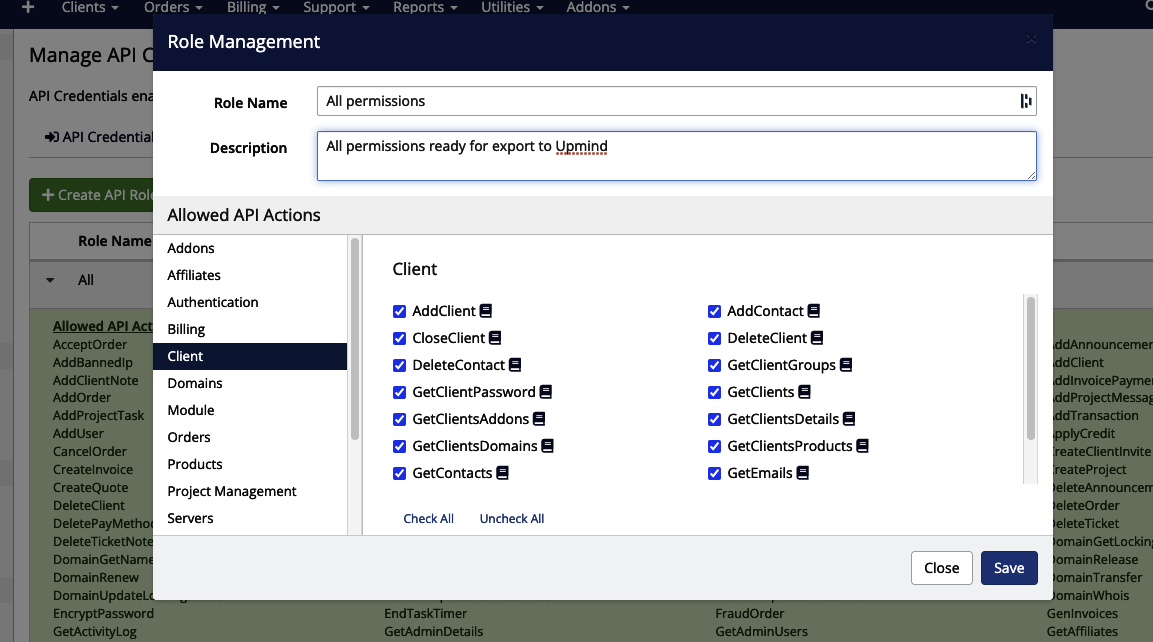The width and height of the screenshot is (1153, 642).
Task: Select the Billing API category in dialog
Action: coord(250,329)
